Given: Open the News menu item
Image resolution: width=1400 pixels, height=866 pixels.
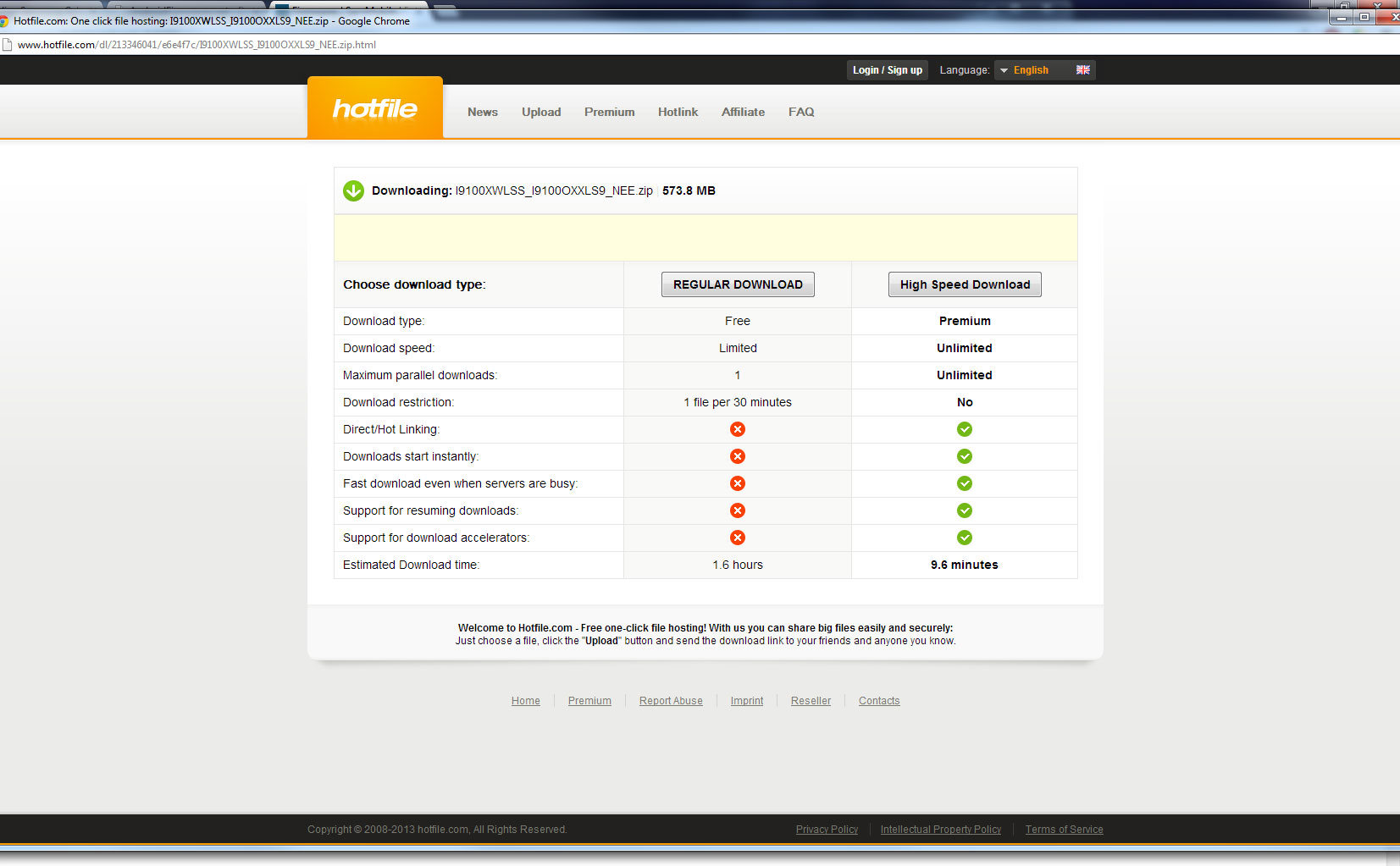Looking at the screenshot, I should 482,112.
